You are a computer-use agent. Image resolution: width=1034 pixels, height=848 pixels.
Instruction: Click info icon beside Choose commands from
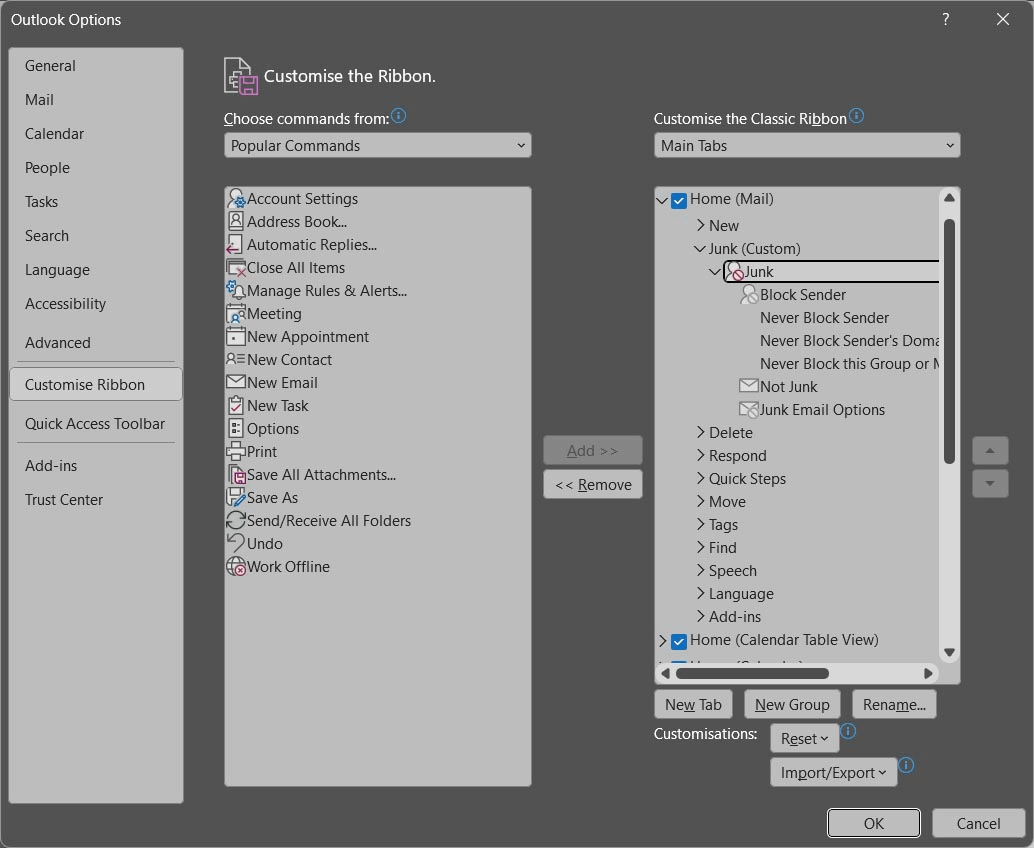click(x=398, y=116)
